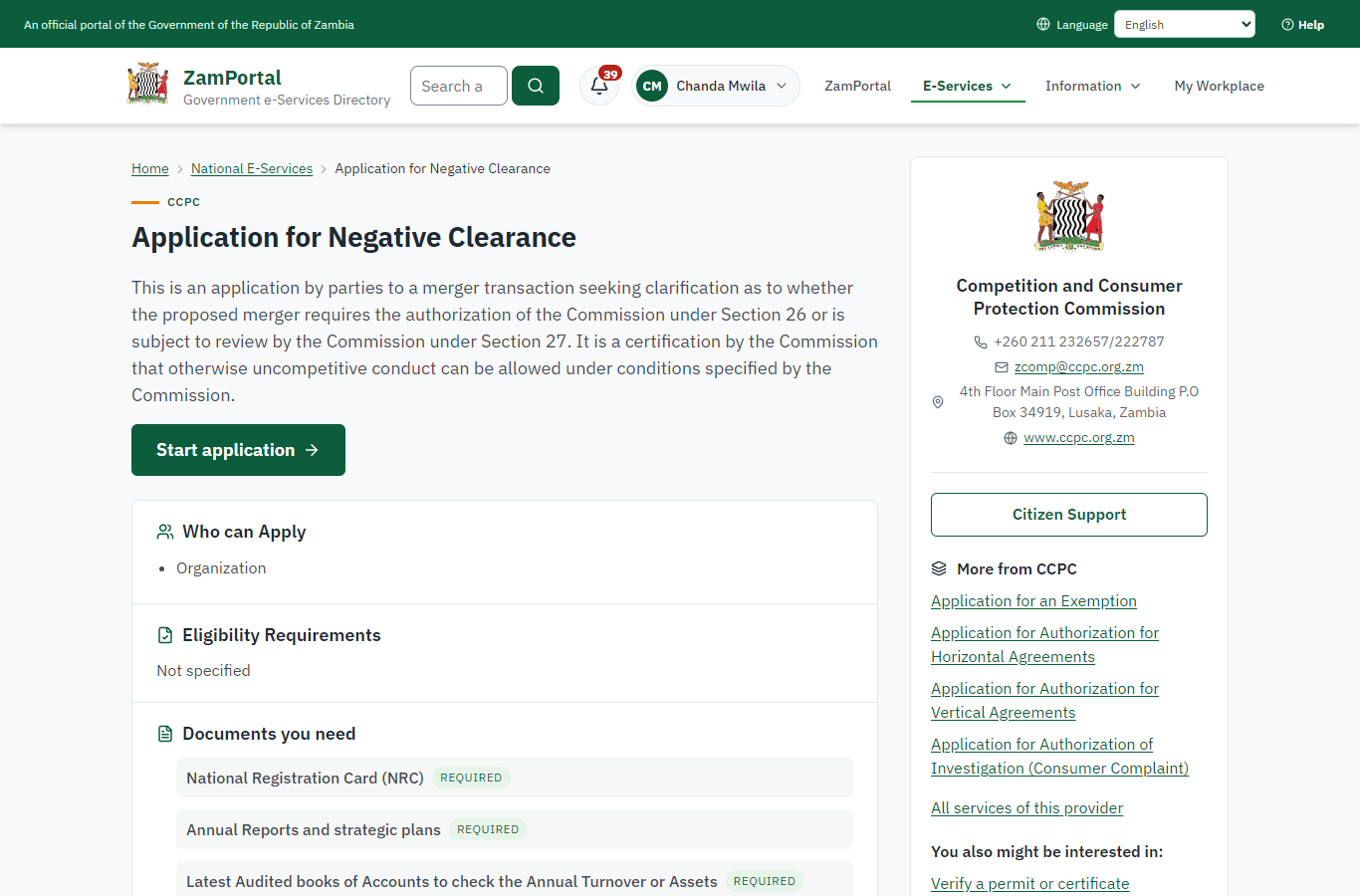Click the ZamPortal coat of arms logo
This screenshot has height=896, width=1360.
click(147, 84)
